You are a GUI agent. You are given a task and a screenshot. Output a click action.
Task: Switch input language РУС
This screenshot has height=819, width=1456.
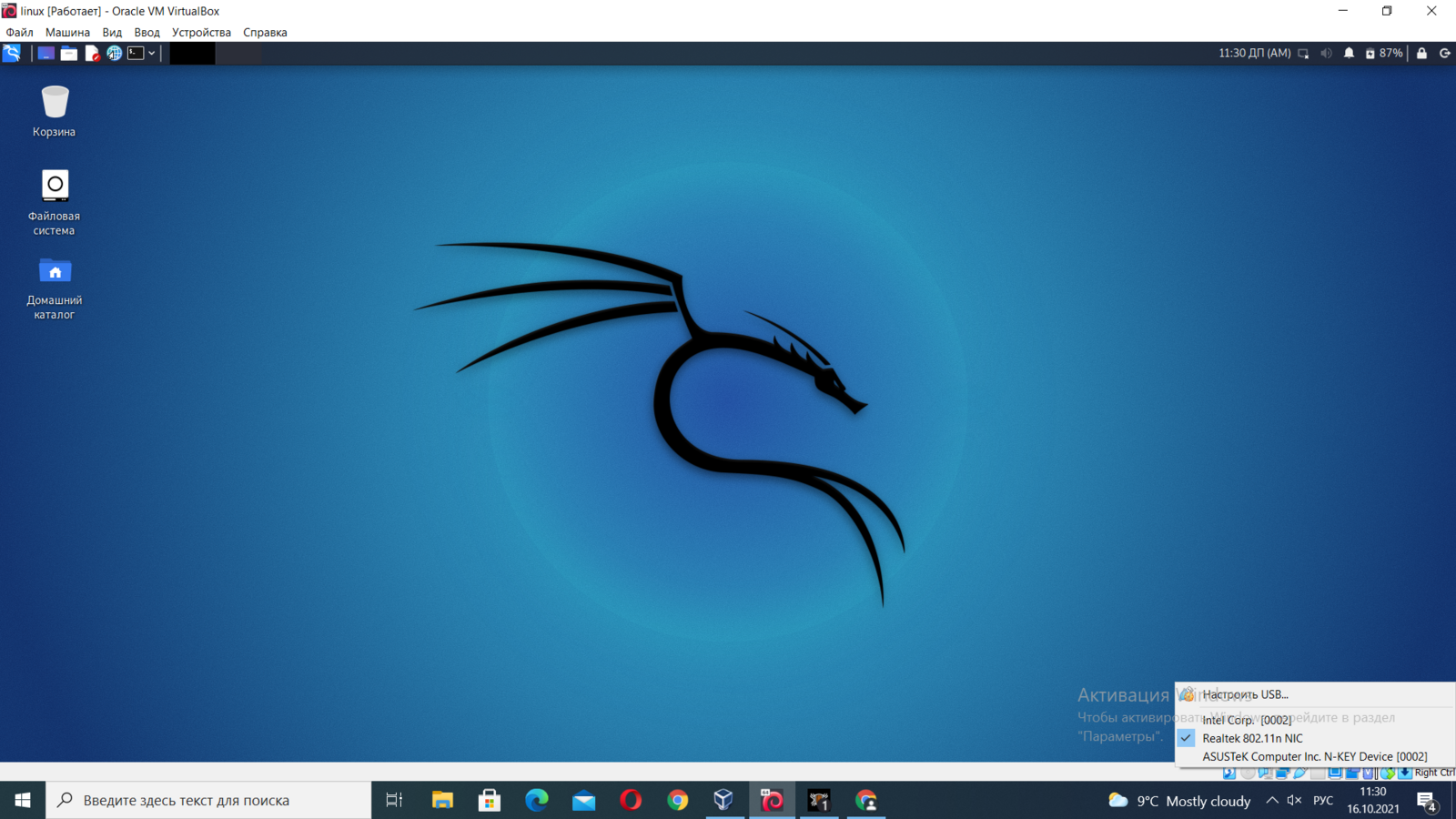coord(1323,801)
